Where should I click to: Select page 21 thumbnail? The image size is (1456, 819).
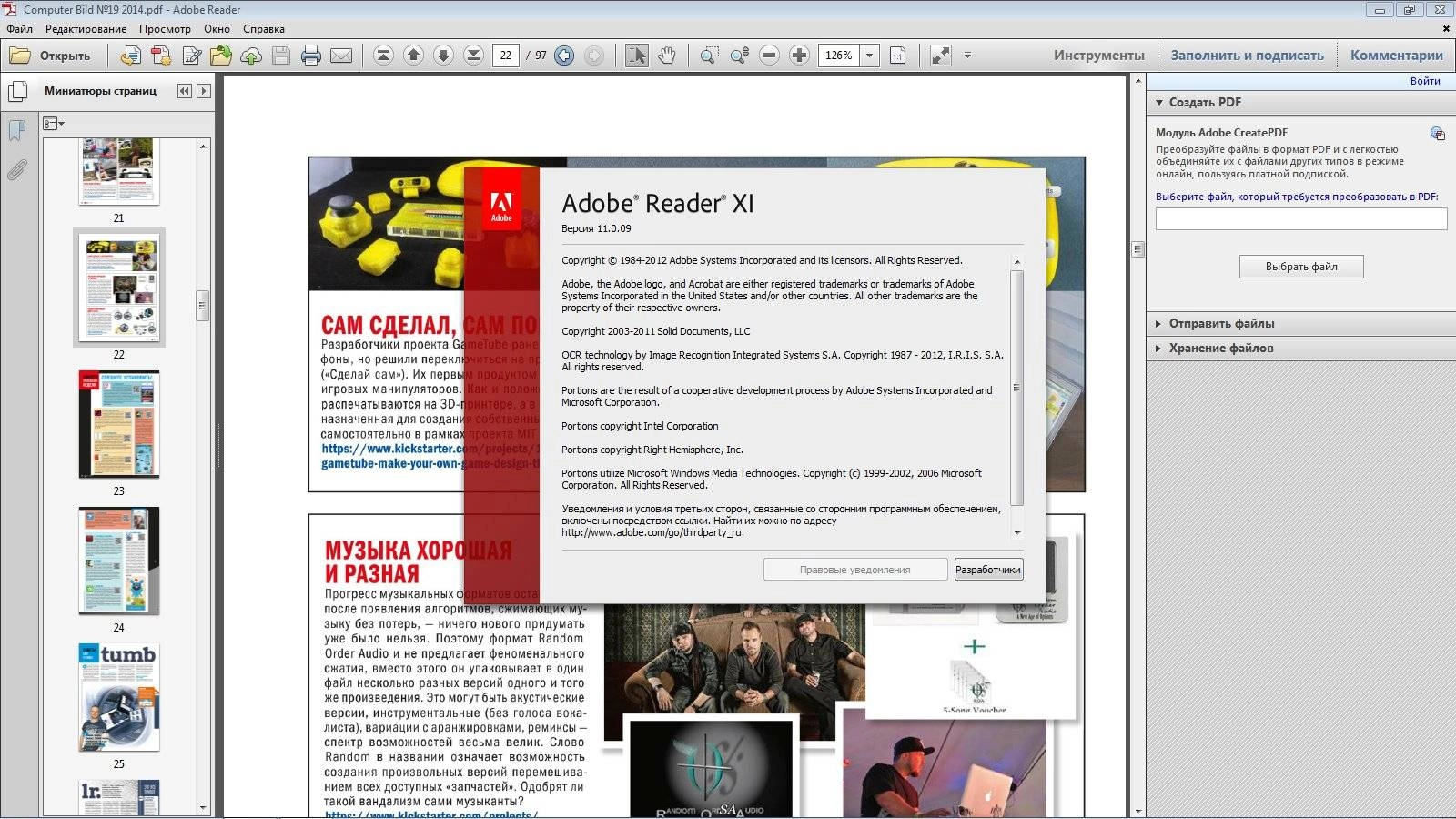tap(119, 172)
